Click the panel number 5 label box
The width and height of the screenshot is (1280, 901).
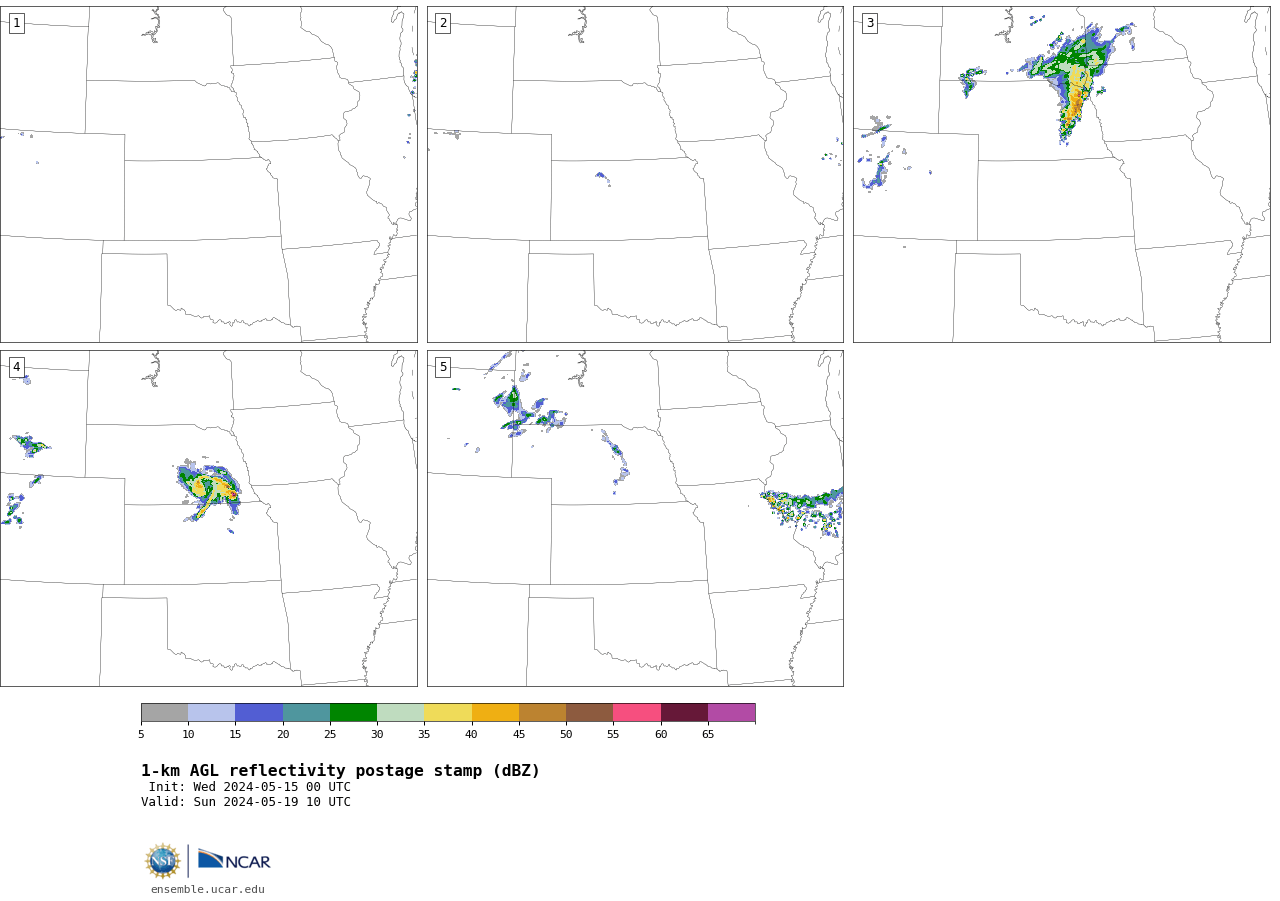(x=443, y=367)
